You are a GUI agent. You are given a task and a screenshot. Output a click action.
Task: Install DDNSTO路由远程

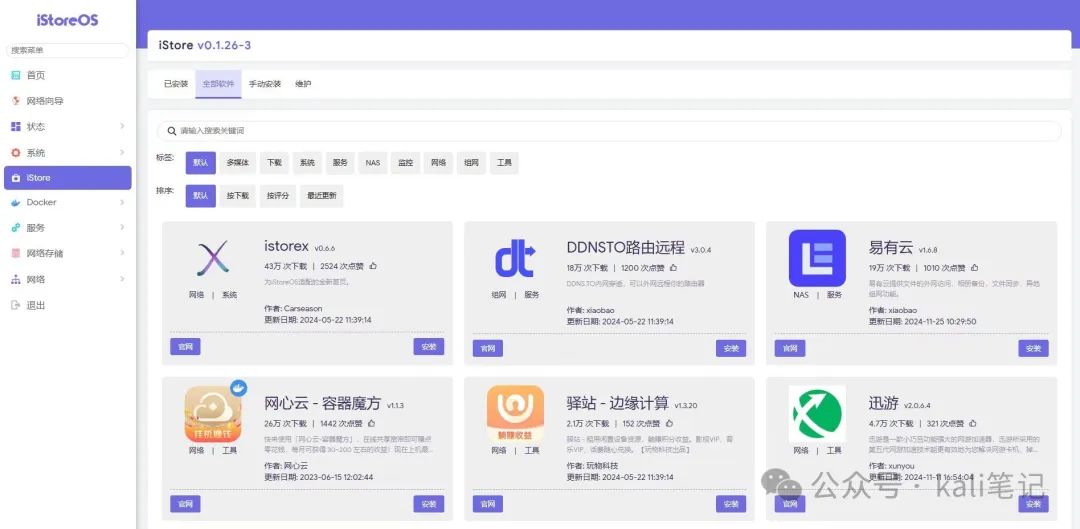pyautogui.click(x=731, y=349)
